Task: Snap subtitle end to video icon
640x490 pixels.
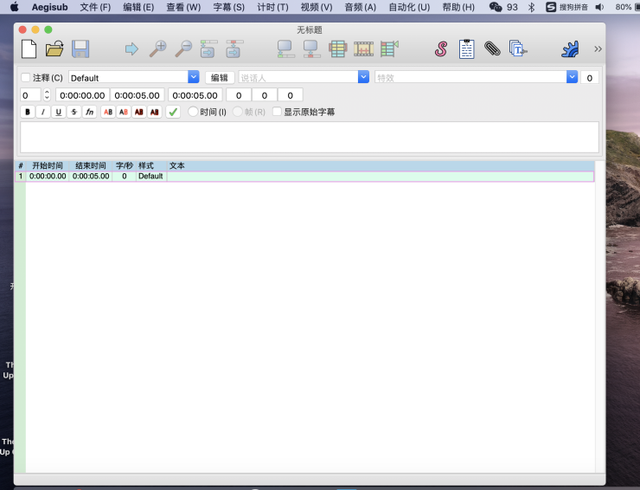Action: tap(311, 49)
